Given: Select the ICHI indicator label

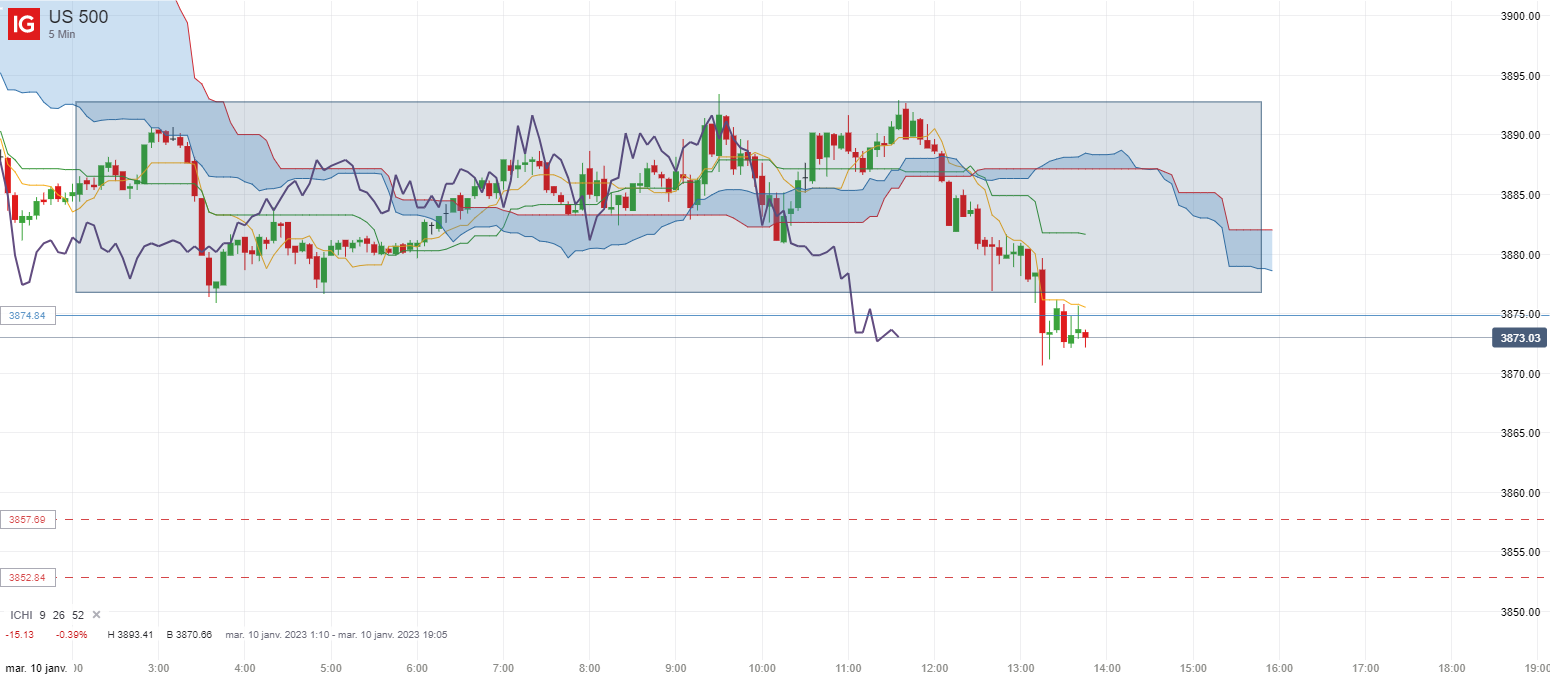Looking at the screenshot, I should coord(21,615).
